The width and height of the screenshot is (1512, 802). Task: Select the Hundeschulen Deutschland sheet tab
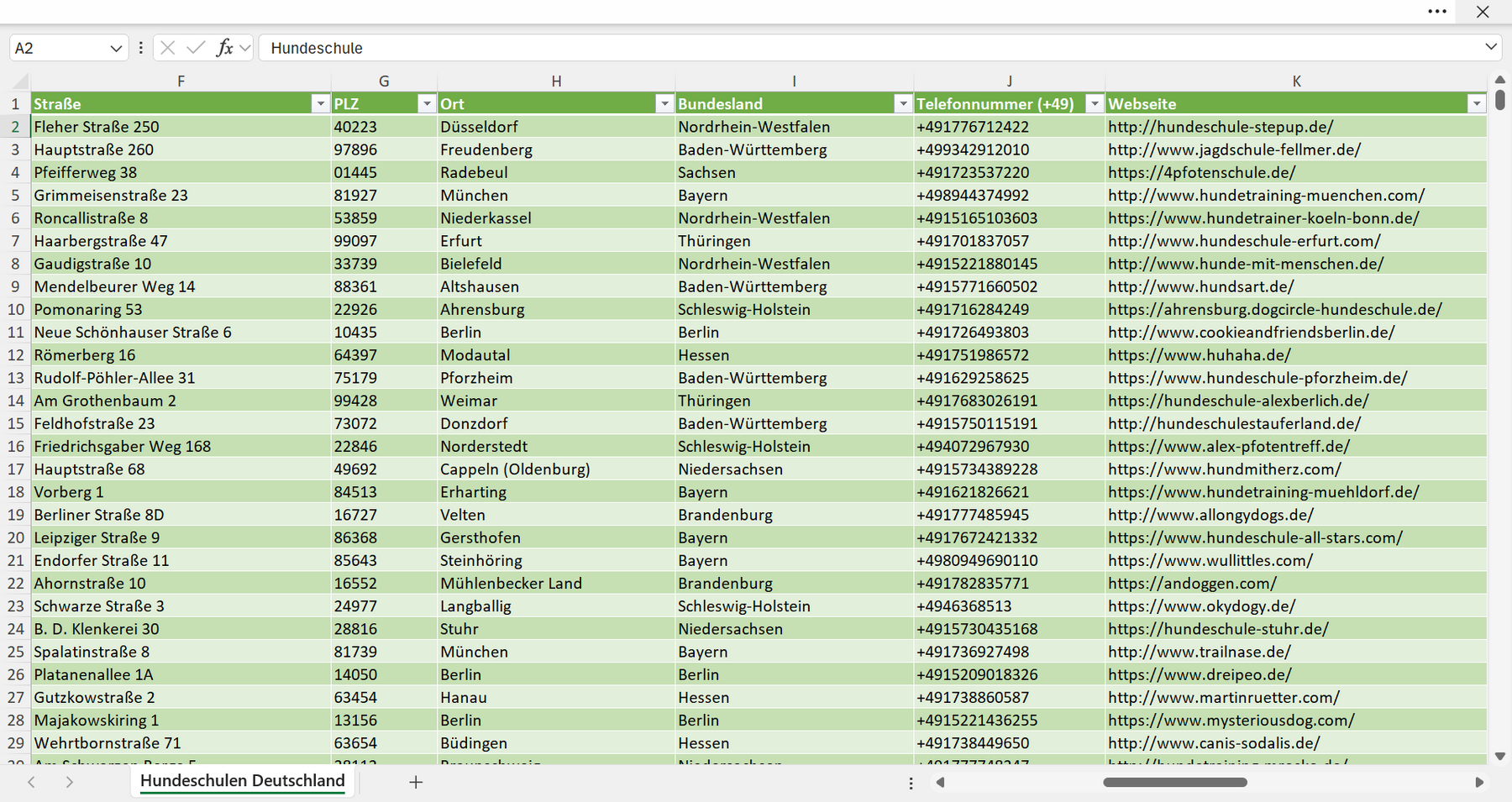pyautogui.click(x=243, y=781)
